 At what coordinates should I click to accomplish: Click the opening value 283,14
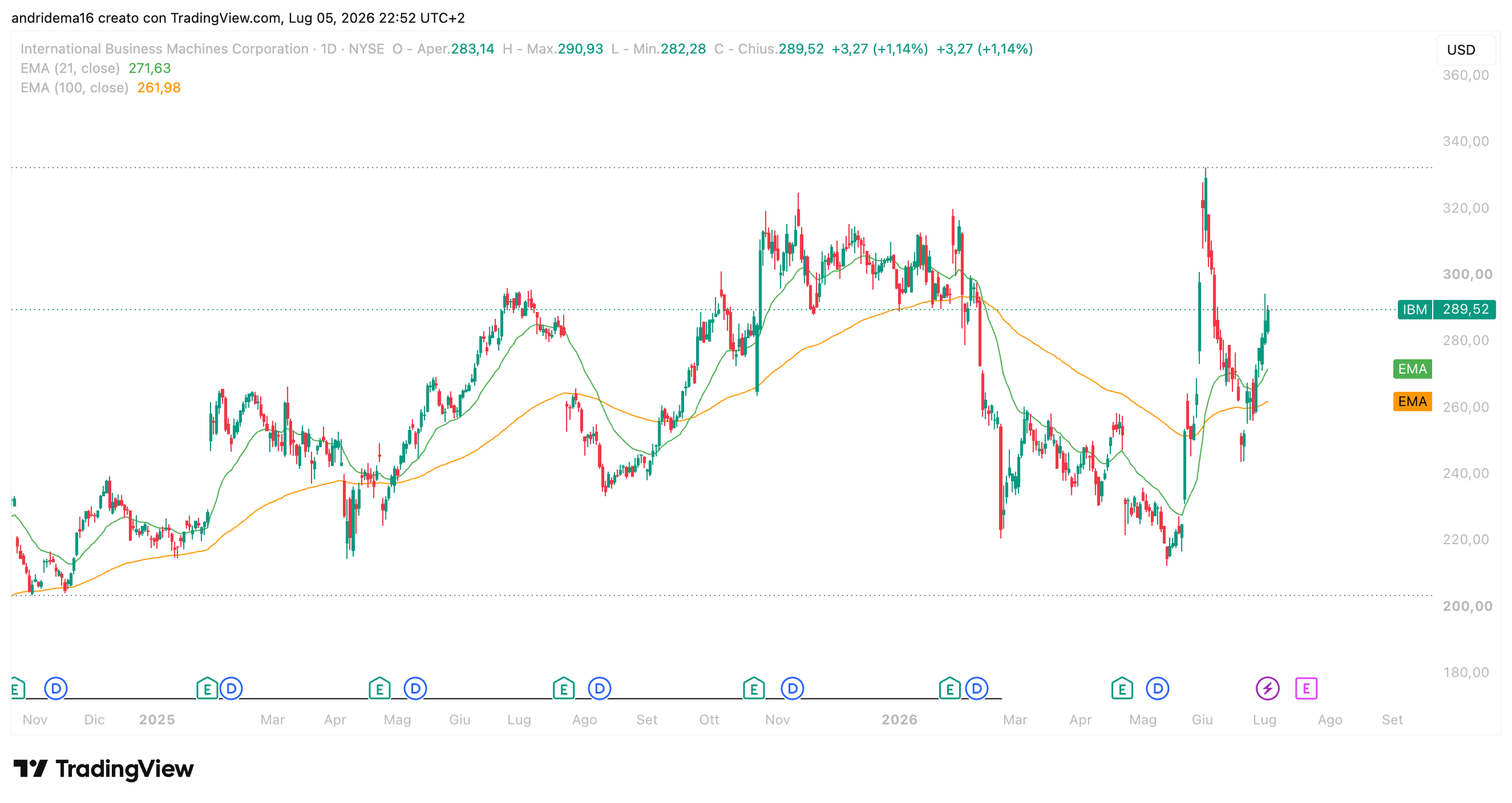pos(472,49)
